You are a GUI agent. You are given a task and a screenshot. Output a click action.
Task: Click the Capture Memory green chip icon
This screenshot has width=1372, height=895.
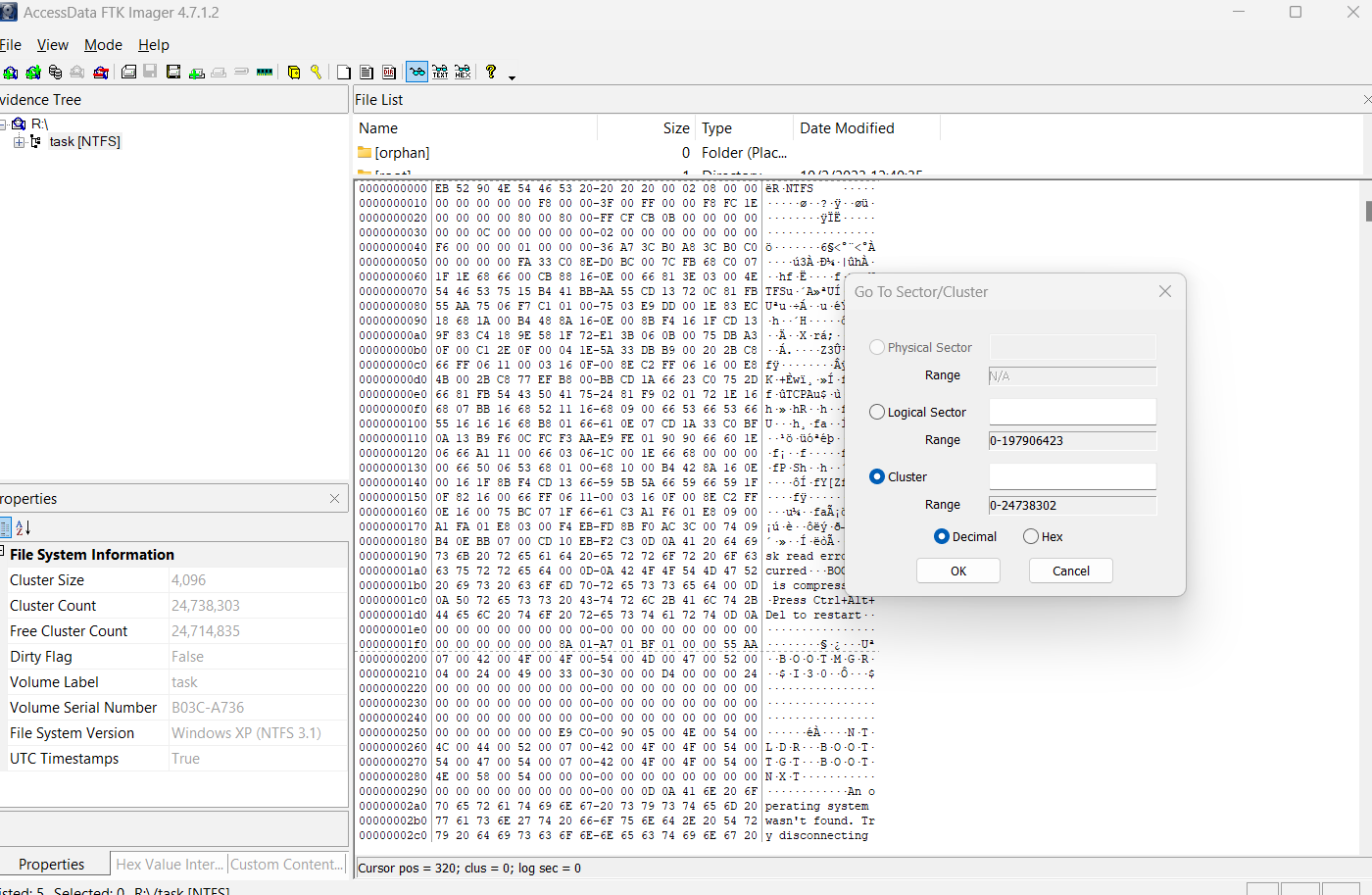tap(265, 72)
